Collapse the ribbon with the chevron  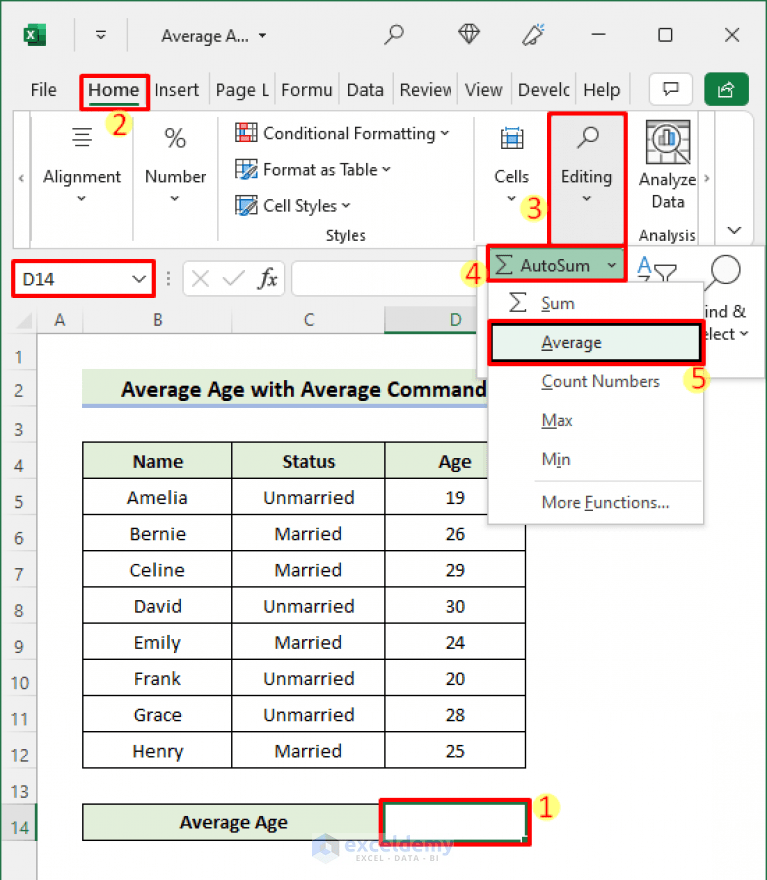[x=734, y=230]
